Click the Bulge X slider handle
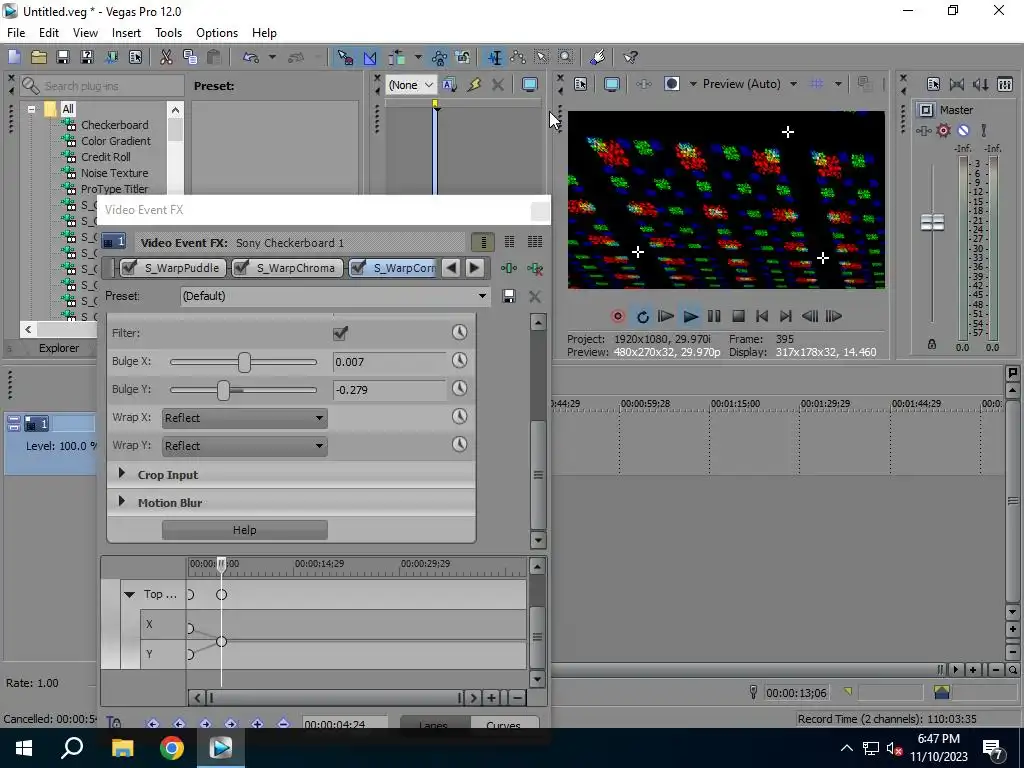This screenshot has height=768, width=1024. [244, 362]
